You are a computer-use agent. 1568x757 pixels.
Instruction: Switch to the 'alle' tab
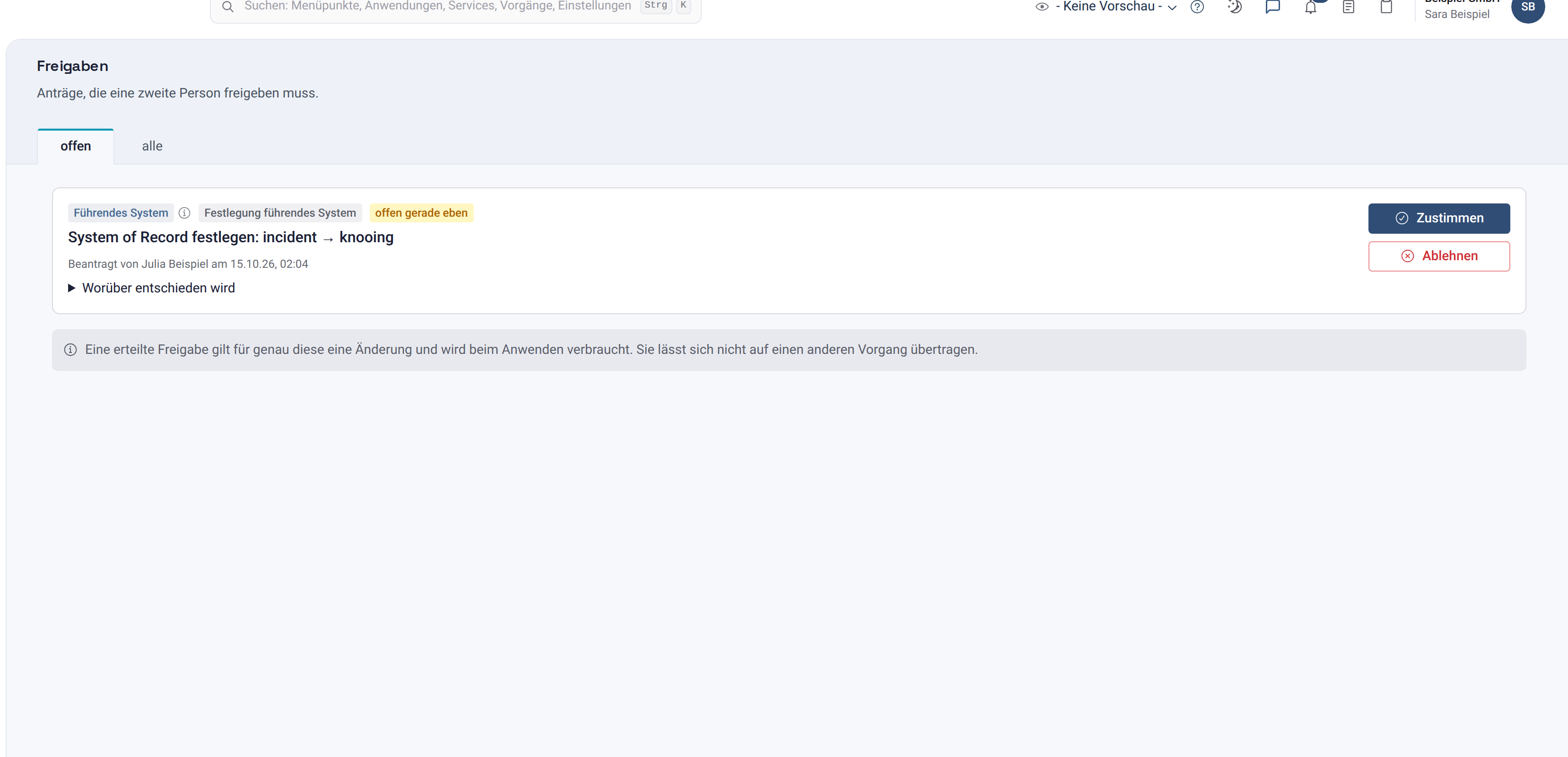click(x=152, y=146)
